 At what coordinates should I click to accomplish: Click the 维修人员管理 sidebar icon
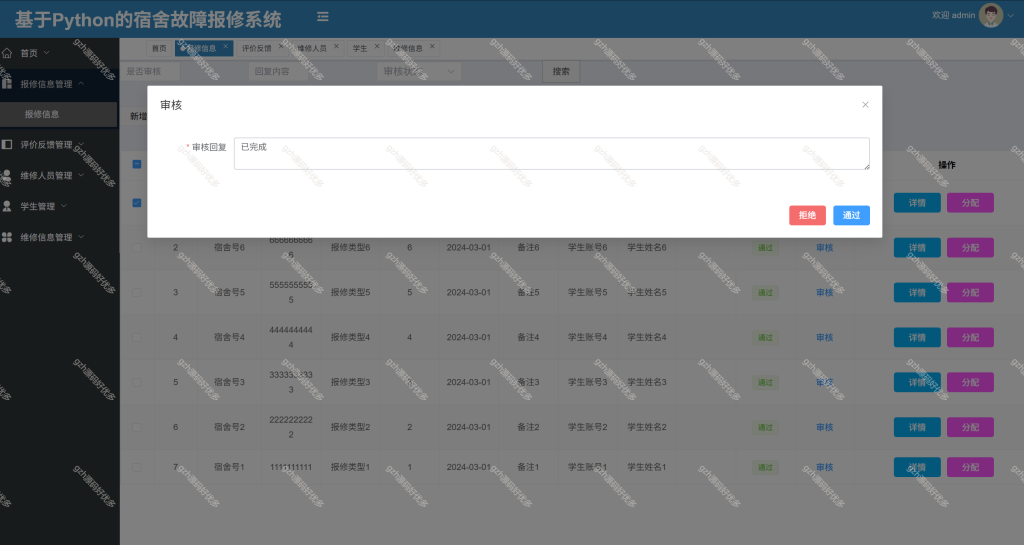click(x=7, y=175)
